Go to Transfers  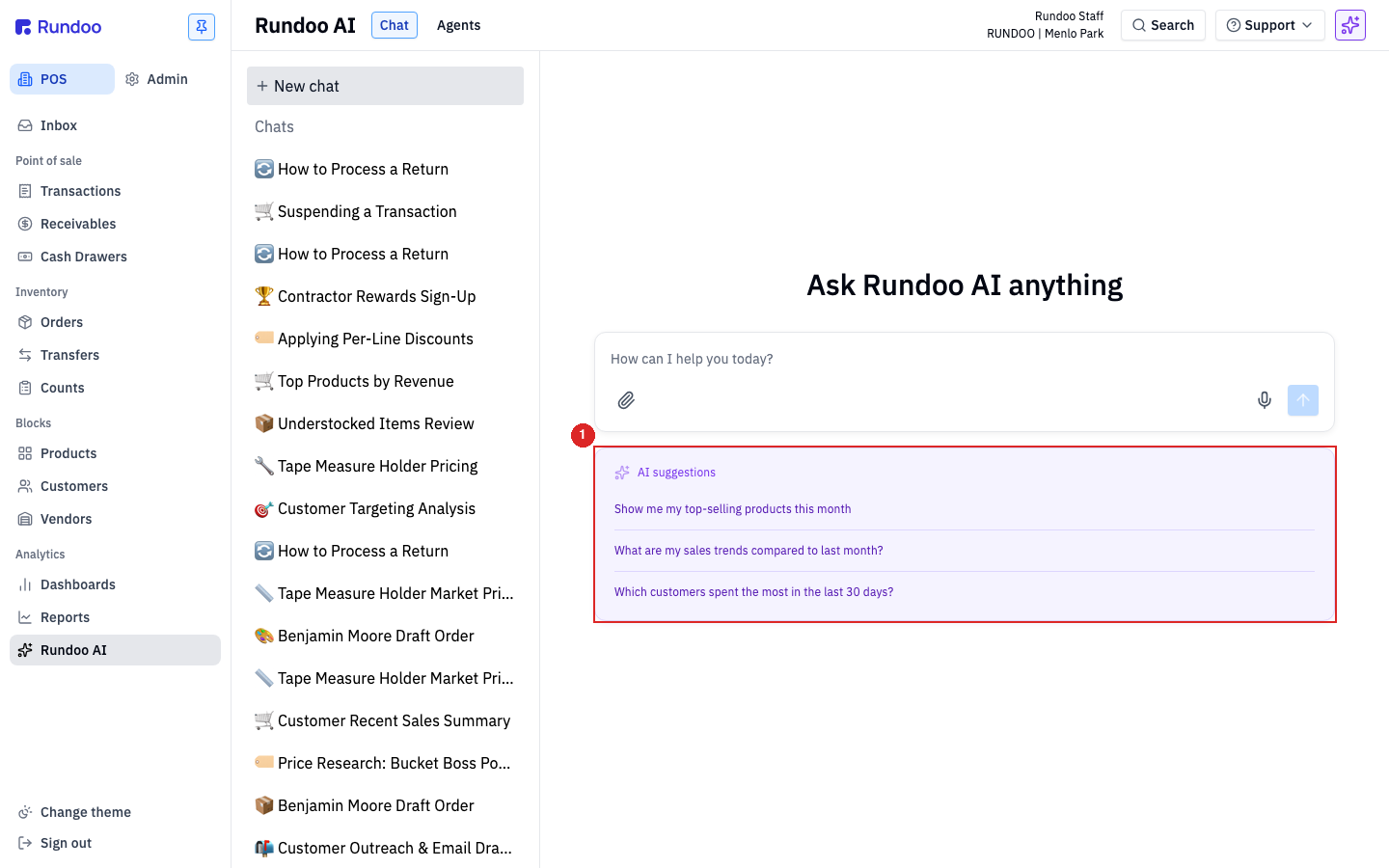point(116,355)
